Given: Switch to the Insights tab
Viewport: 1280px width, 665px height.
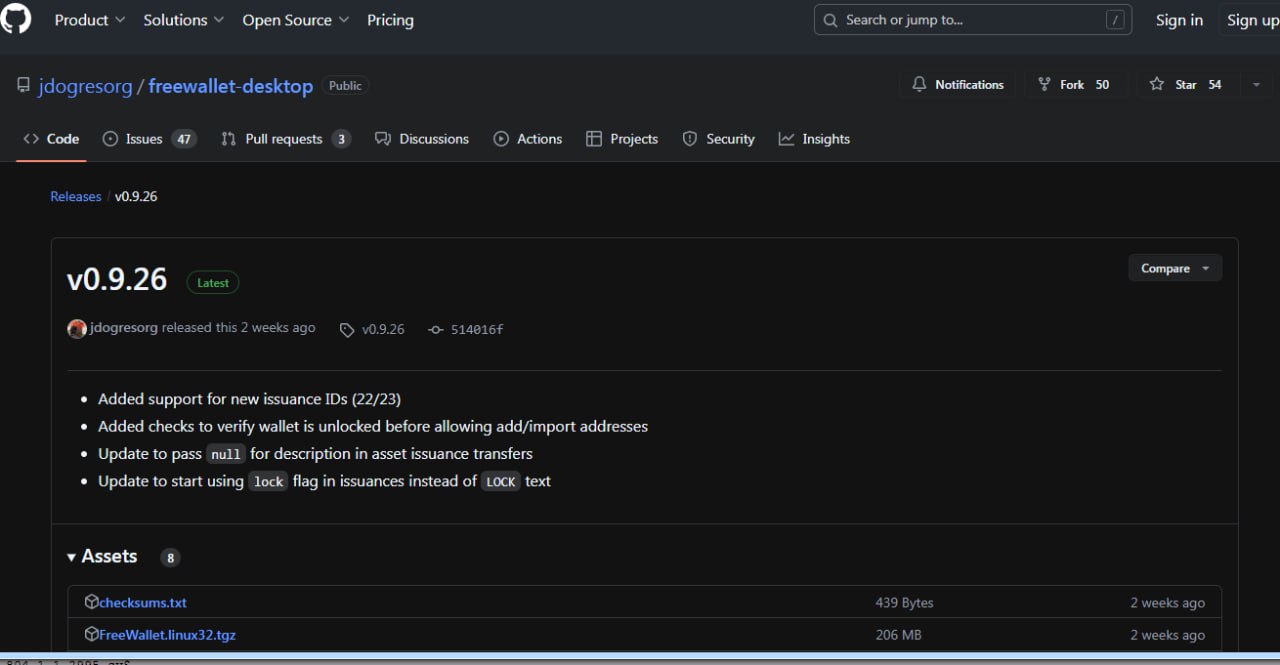Looking at the screenshot, I should (814, 139).
